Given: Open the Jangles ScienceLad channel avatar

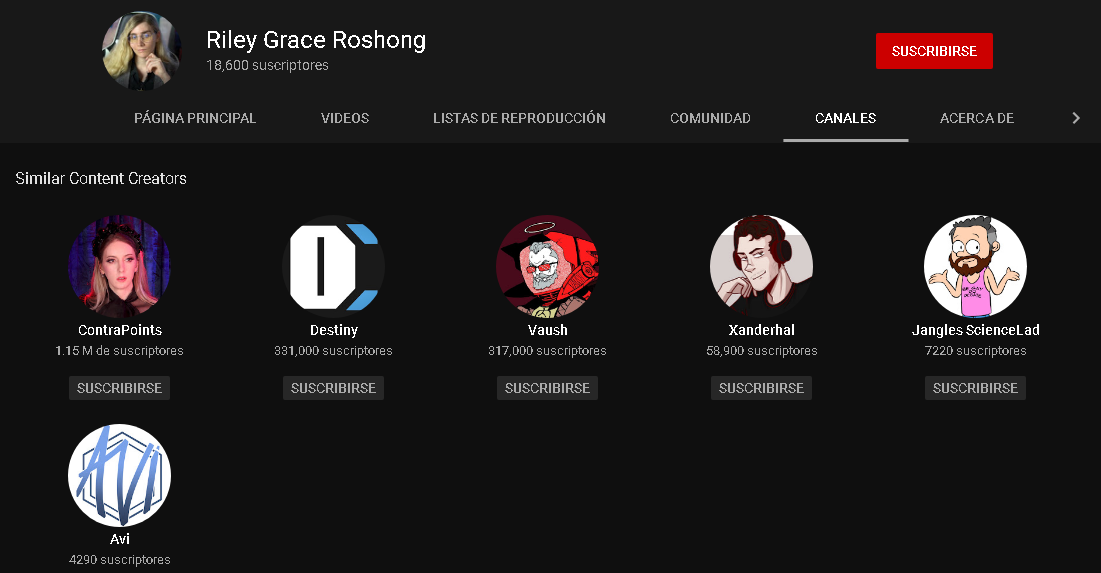Looking at the screenshot, I should (975, 266).
